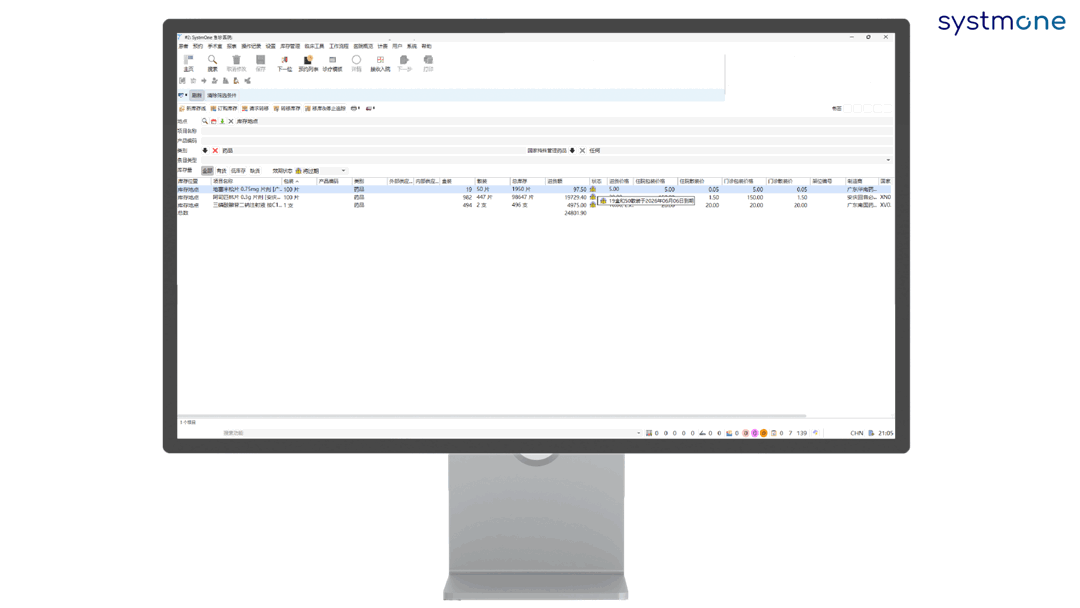This screenshot has height=608, width=1080.
Task: Click the 主页 home toolbar icon
Action: tap(188, 62)
